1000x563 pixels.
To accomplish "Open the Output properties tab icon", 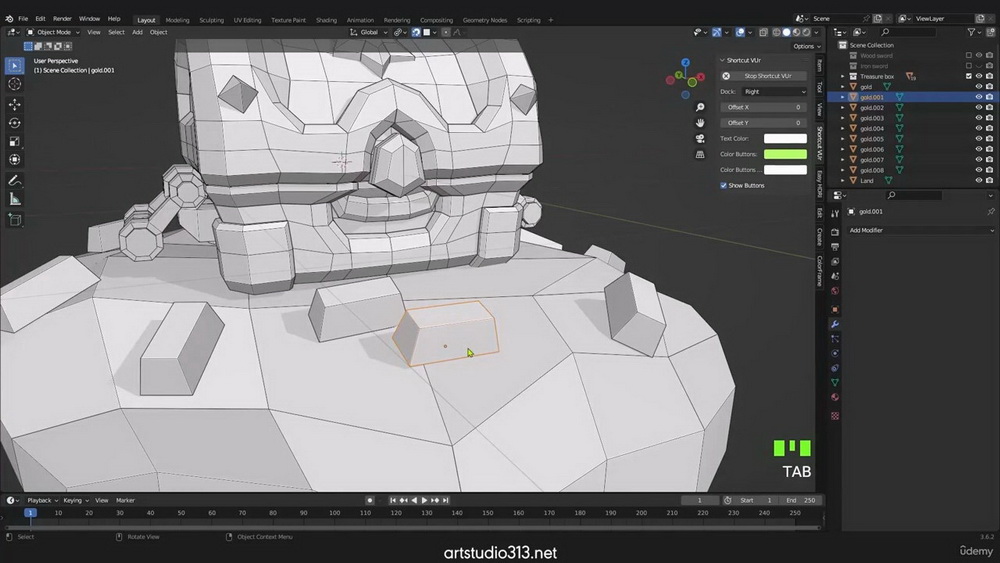I will (x=835, y=247).
